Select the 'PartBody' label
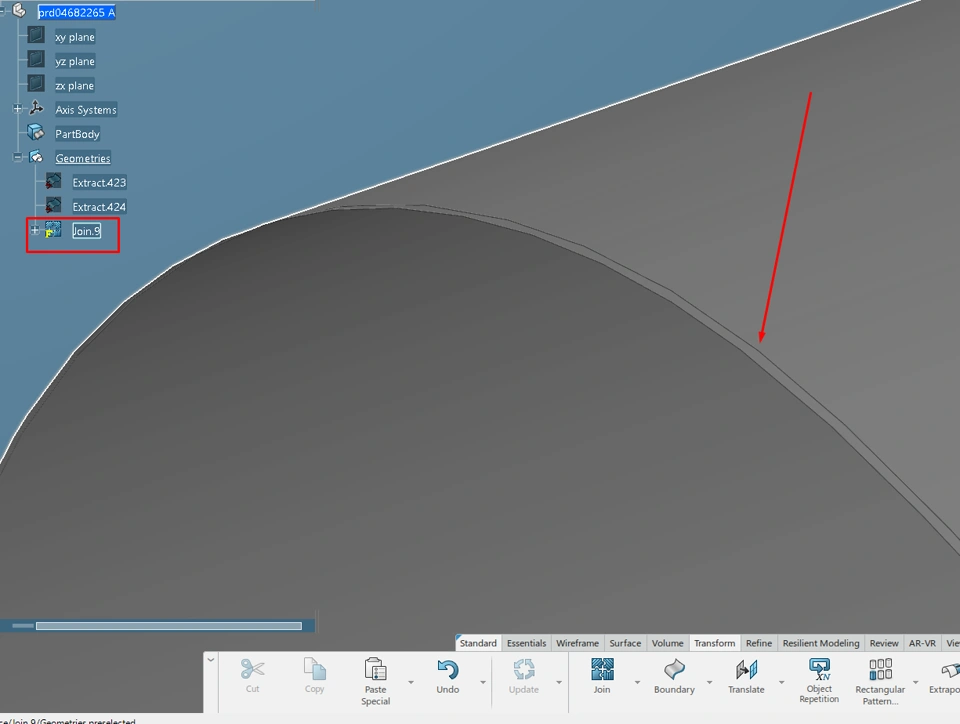Image resolution: width=960 pixels, height=724 pixels. click(x=77, y=134)
